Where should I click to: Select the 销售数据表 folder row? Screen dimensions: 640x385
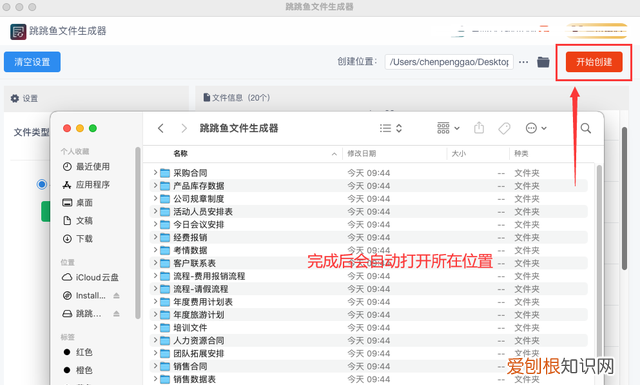369,379
